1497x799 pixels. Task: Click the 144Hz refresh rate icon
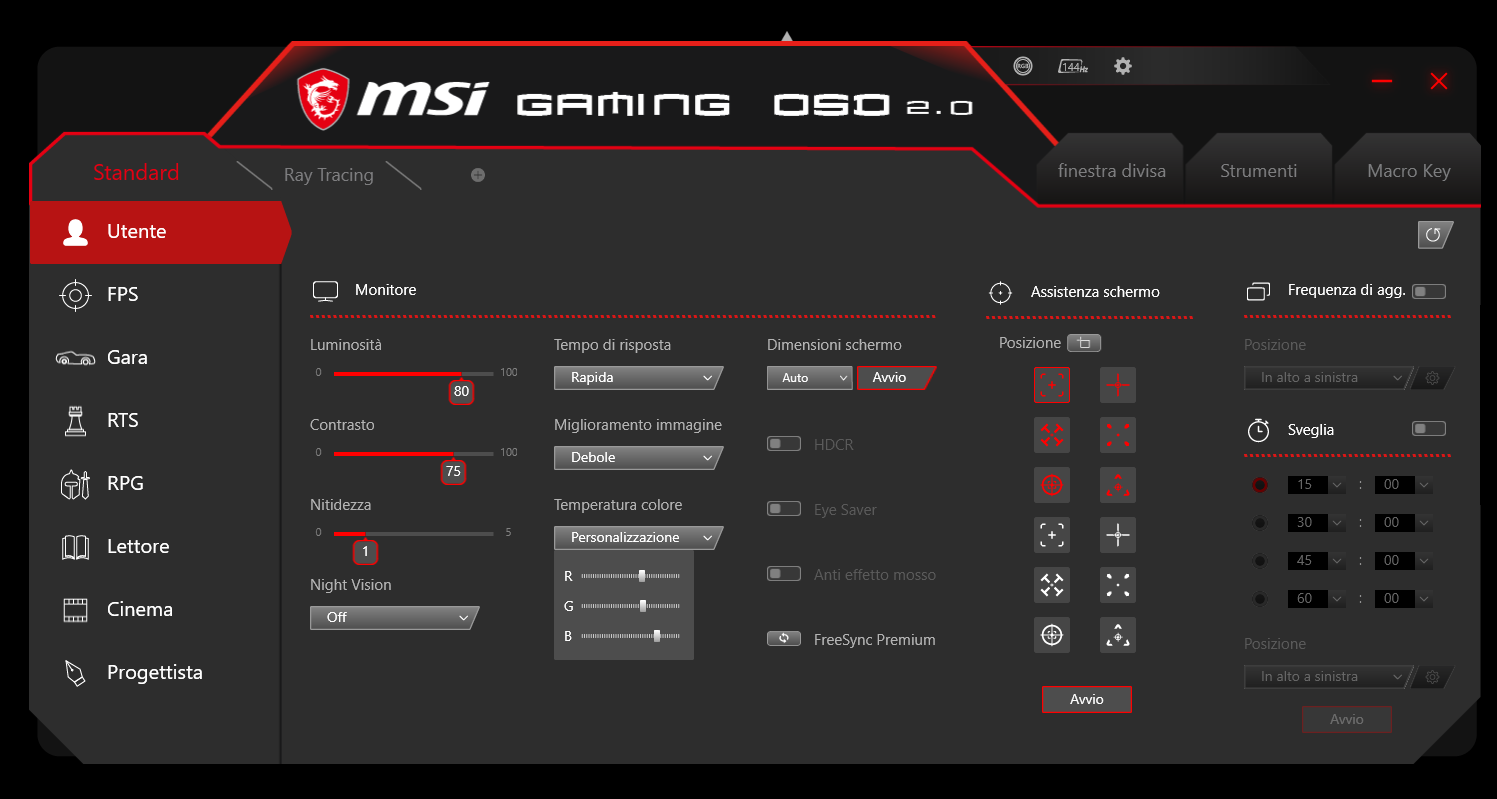tap(1073, 66)
